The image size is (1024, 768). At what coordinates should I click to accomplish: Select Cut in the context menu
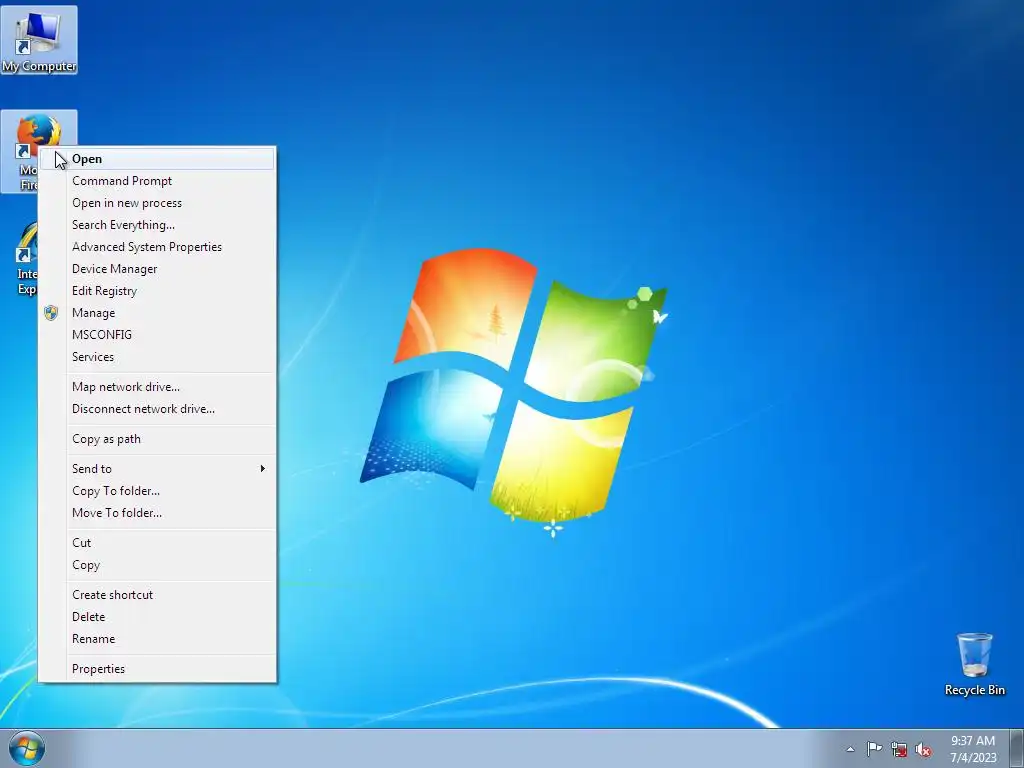[157, 543]
